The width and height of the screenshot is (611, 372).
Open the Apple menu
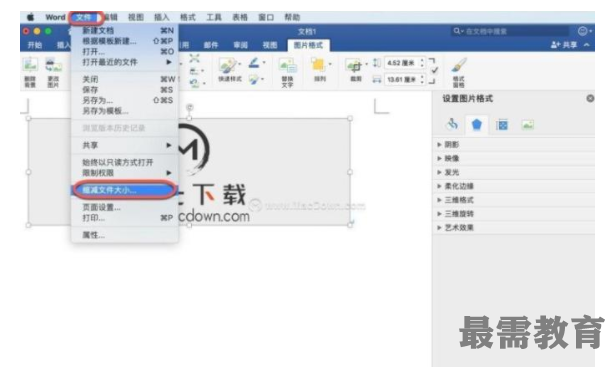click(30, 17)
